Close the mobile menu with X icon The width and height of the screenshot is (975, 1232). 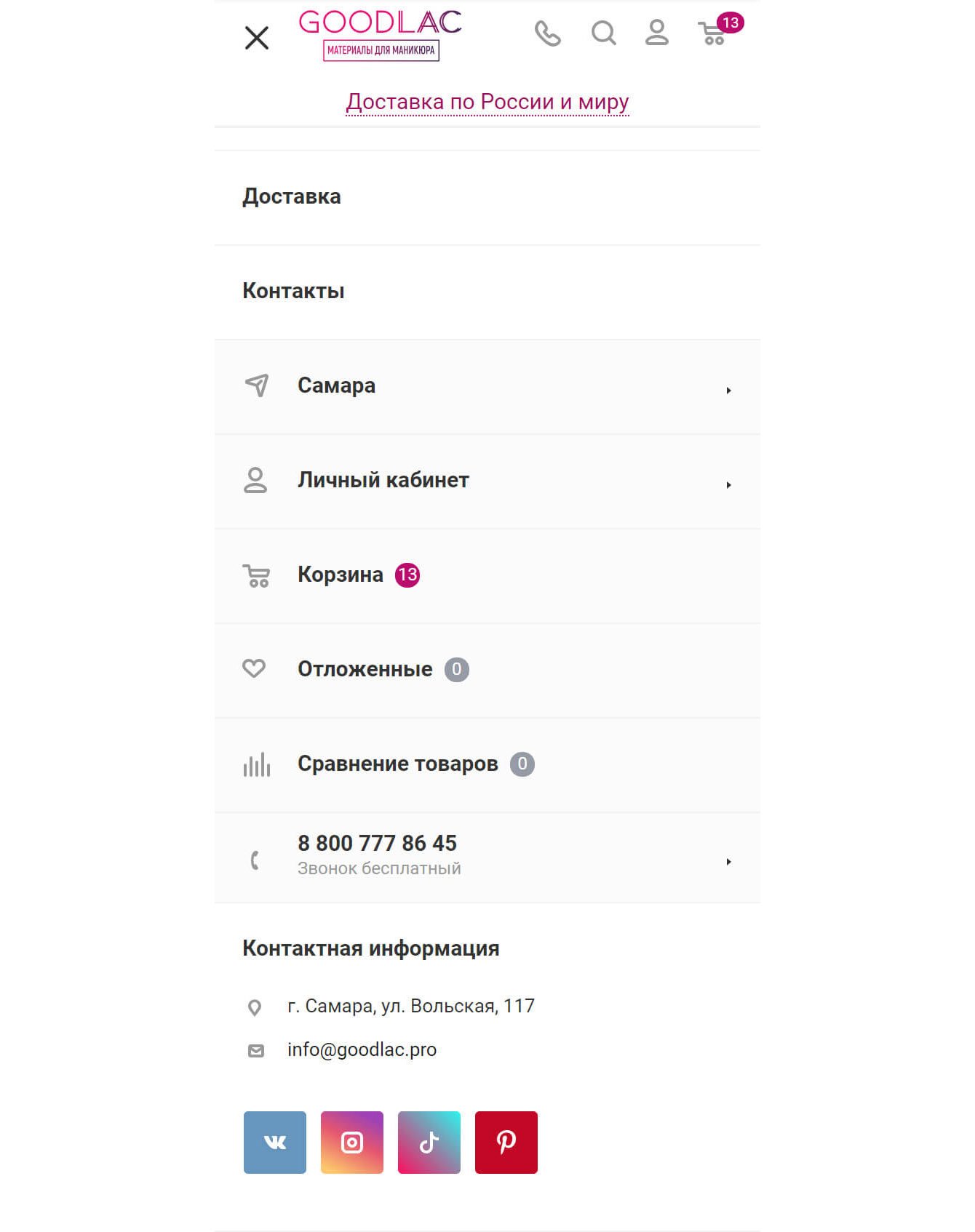point(256,38)
